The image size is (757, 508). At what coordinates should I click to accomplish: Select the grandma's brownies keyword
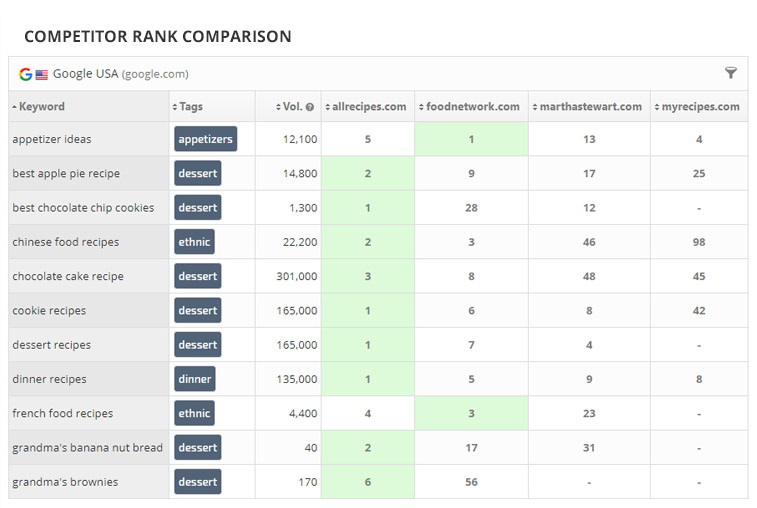point(65,482)
